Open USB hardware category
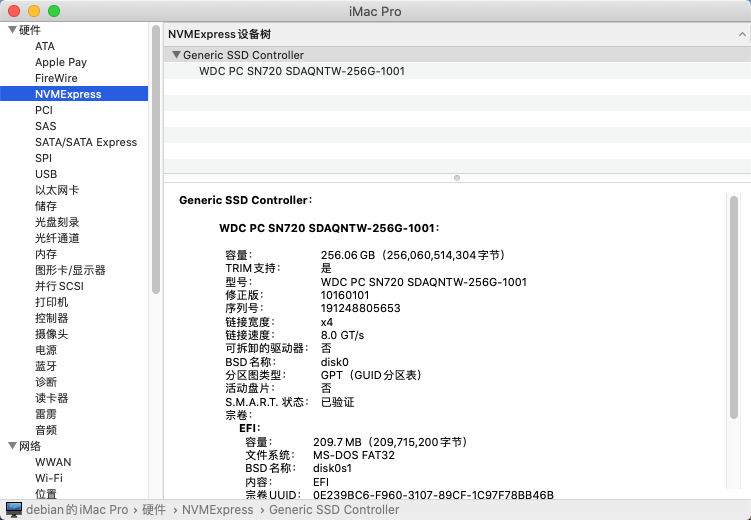This screenshot has height=520, width=751. click(x=46, y=174)
